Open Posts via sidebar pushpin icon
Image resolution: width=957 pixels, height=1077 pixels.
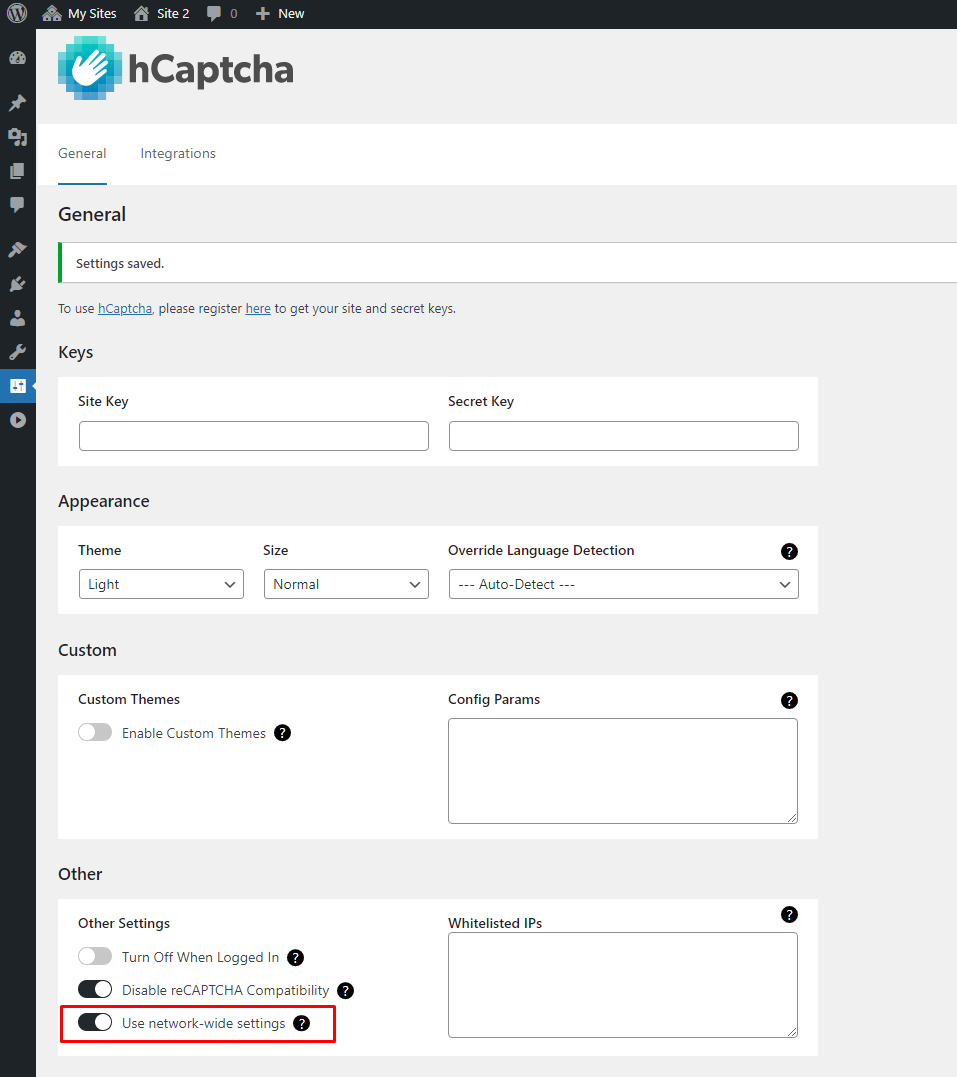(x=18, y=103)
